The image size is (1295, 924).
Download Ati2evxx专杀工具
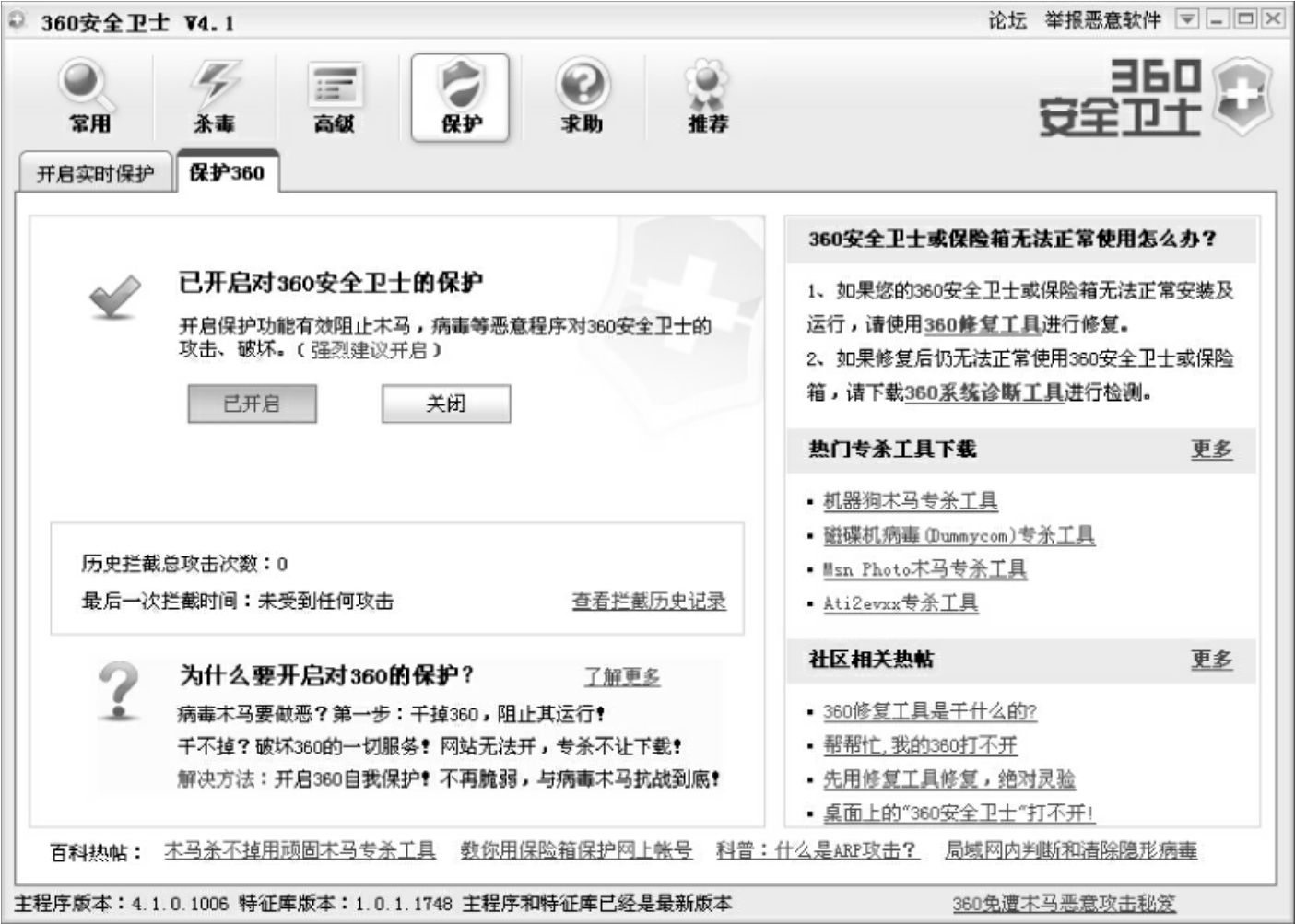point(901,603)
